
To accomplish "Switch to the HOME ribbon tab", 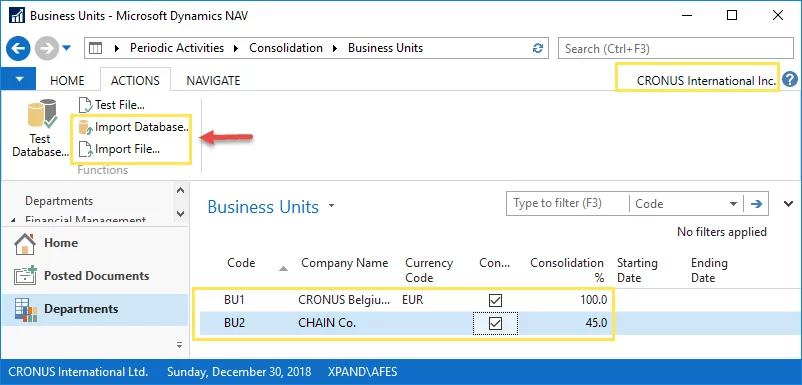I will tap(67, 80).
